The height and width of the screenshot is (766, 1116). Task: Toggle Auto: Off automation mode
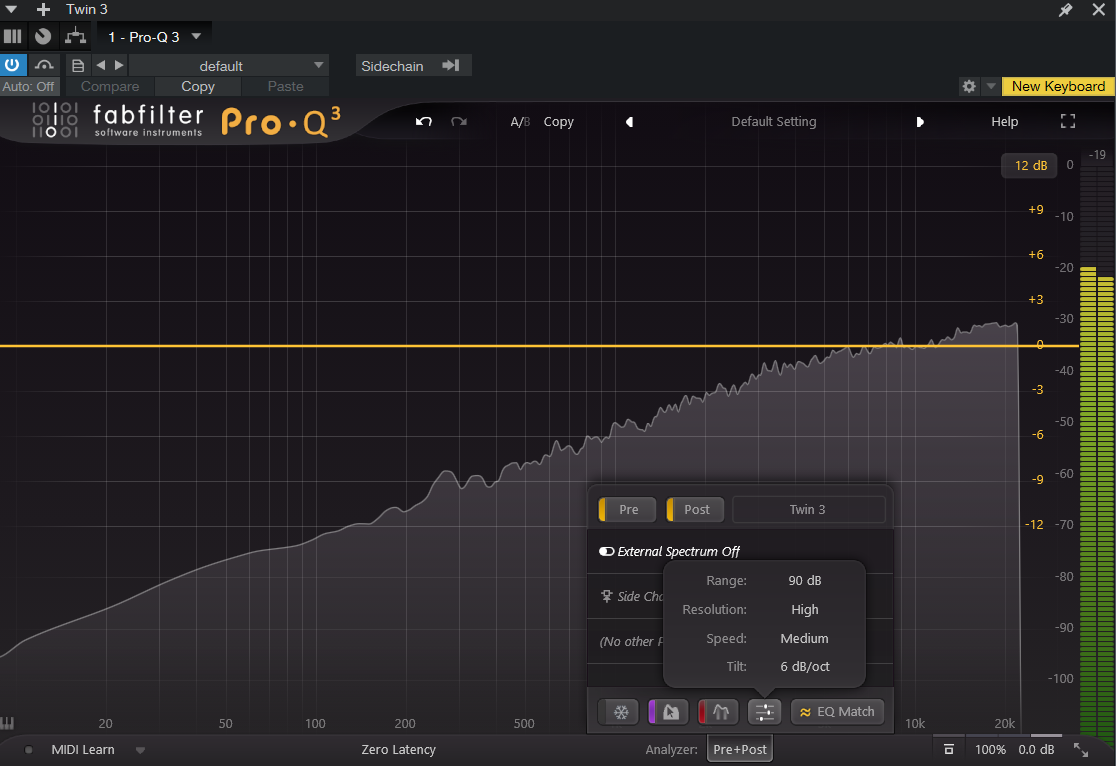click(29, 86)
